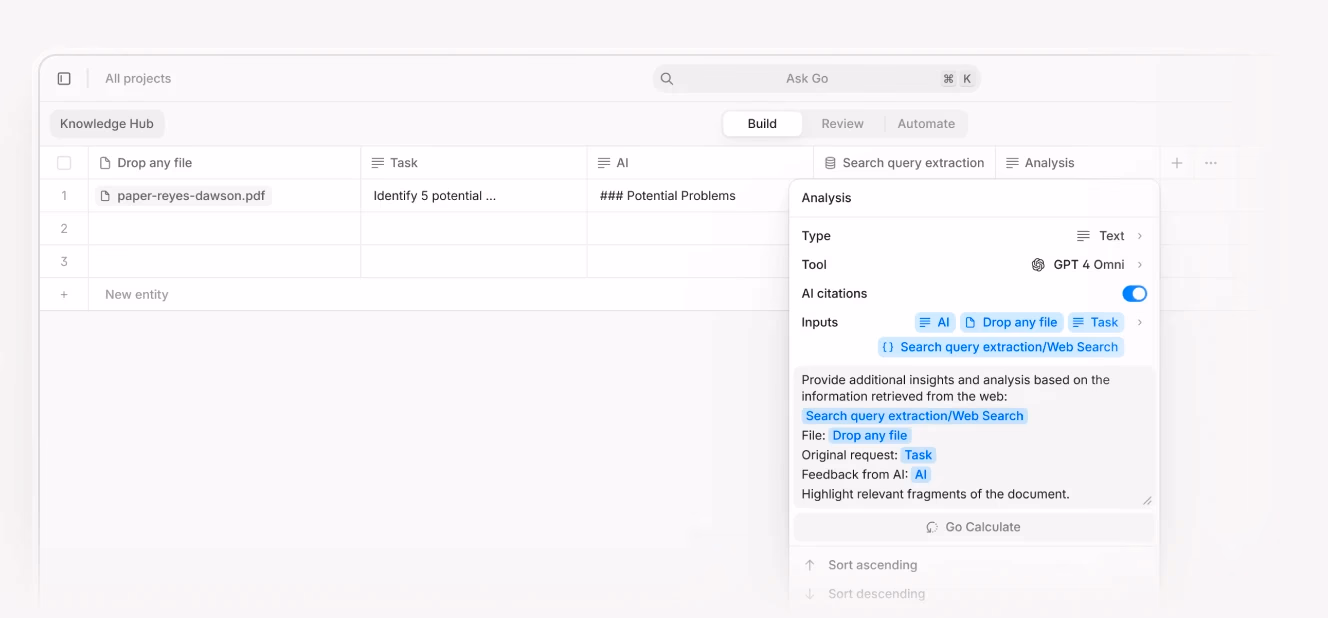Click the database icon of Search query extraction
Viewport: 1328px width, 618px height.
tap(830, 163)
